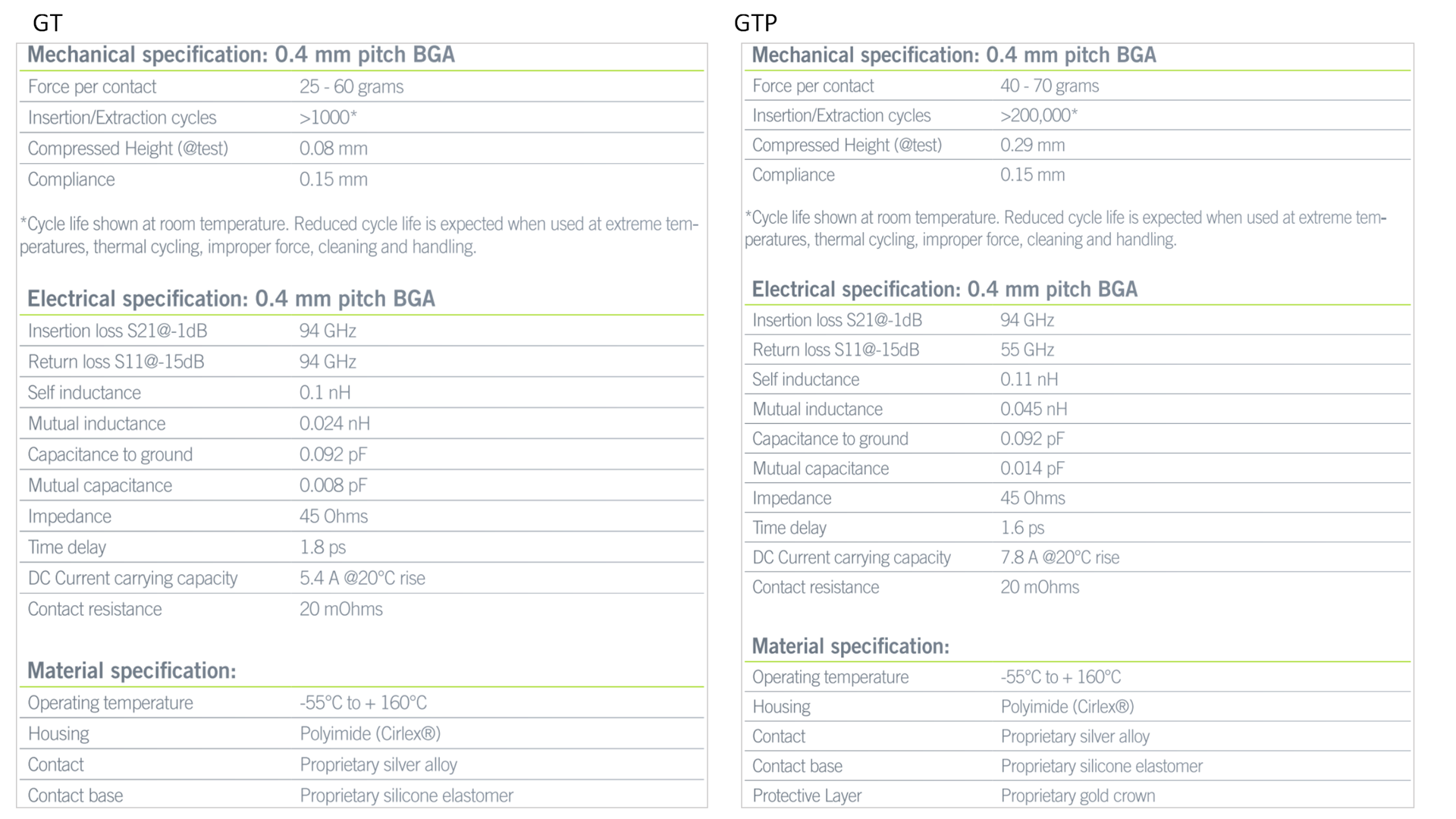Click the >200,000* insertion/extraction cycles value
This screenshot has width=1456, height=819.
(x=1038, y=115)
